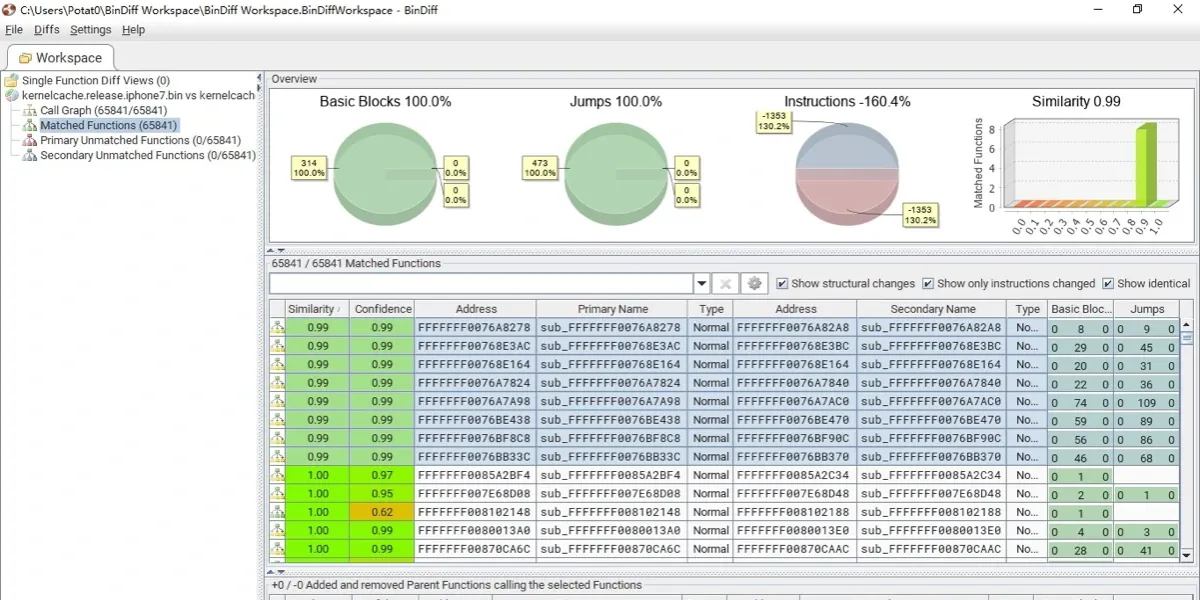This screenshot has width=1200, height=600.
Task: Click the Single Function Diff Views folder icon
Action: click(x=11, y=81)
